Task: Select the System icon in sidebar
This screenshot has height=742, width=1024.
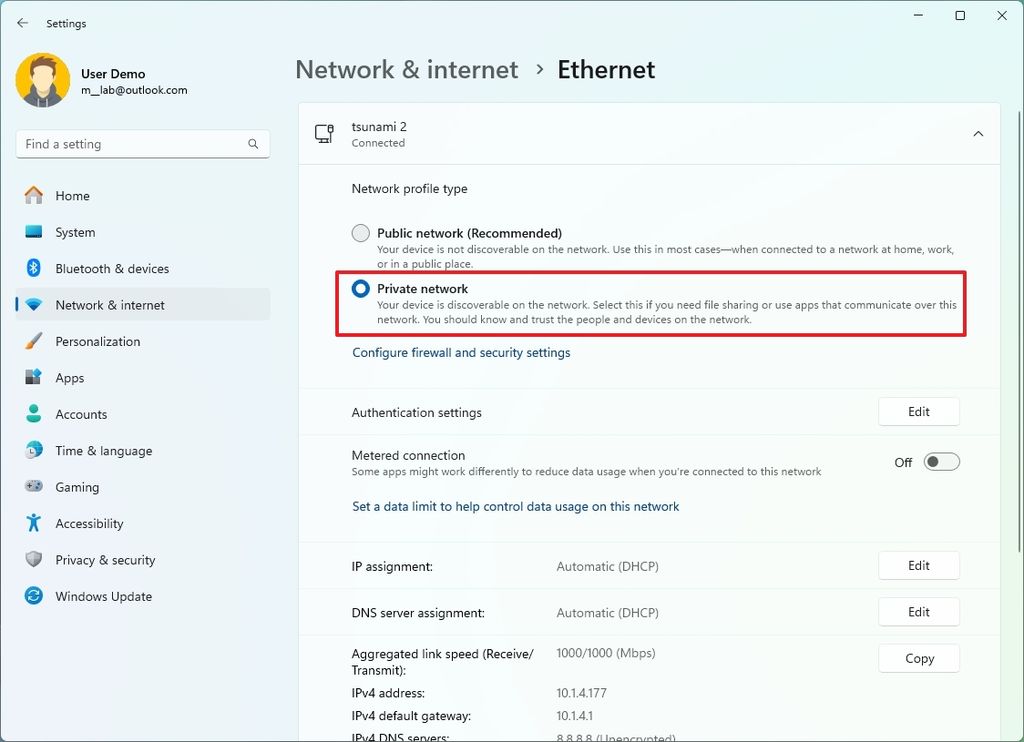Action: click(x=35, y=232)
